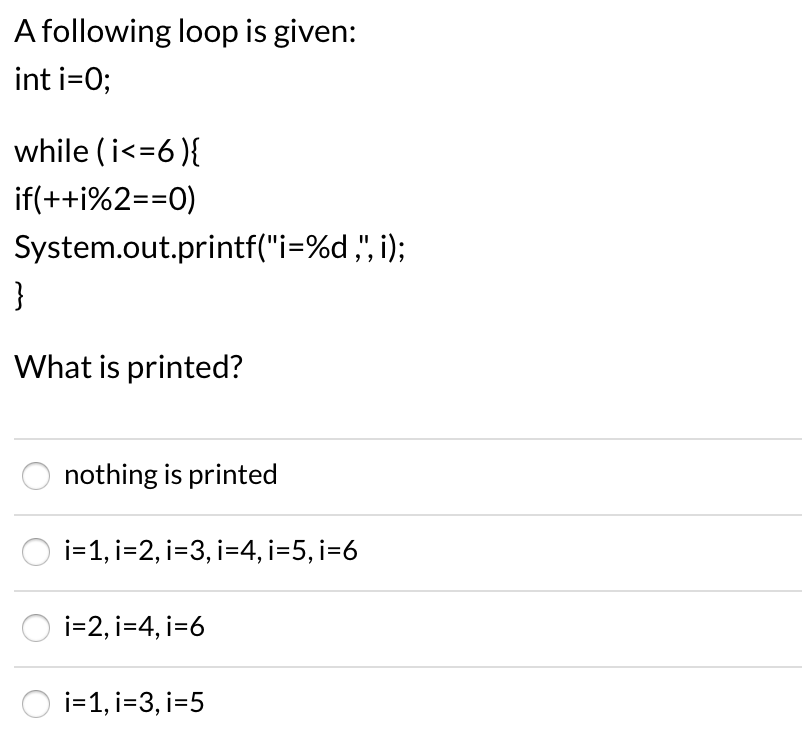Click the "if(++i%2==0)" code line
The image size is (802, 740).
[x=104, y=199]
